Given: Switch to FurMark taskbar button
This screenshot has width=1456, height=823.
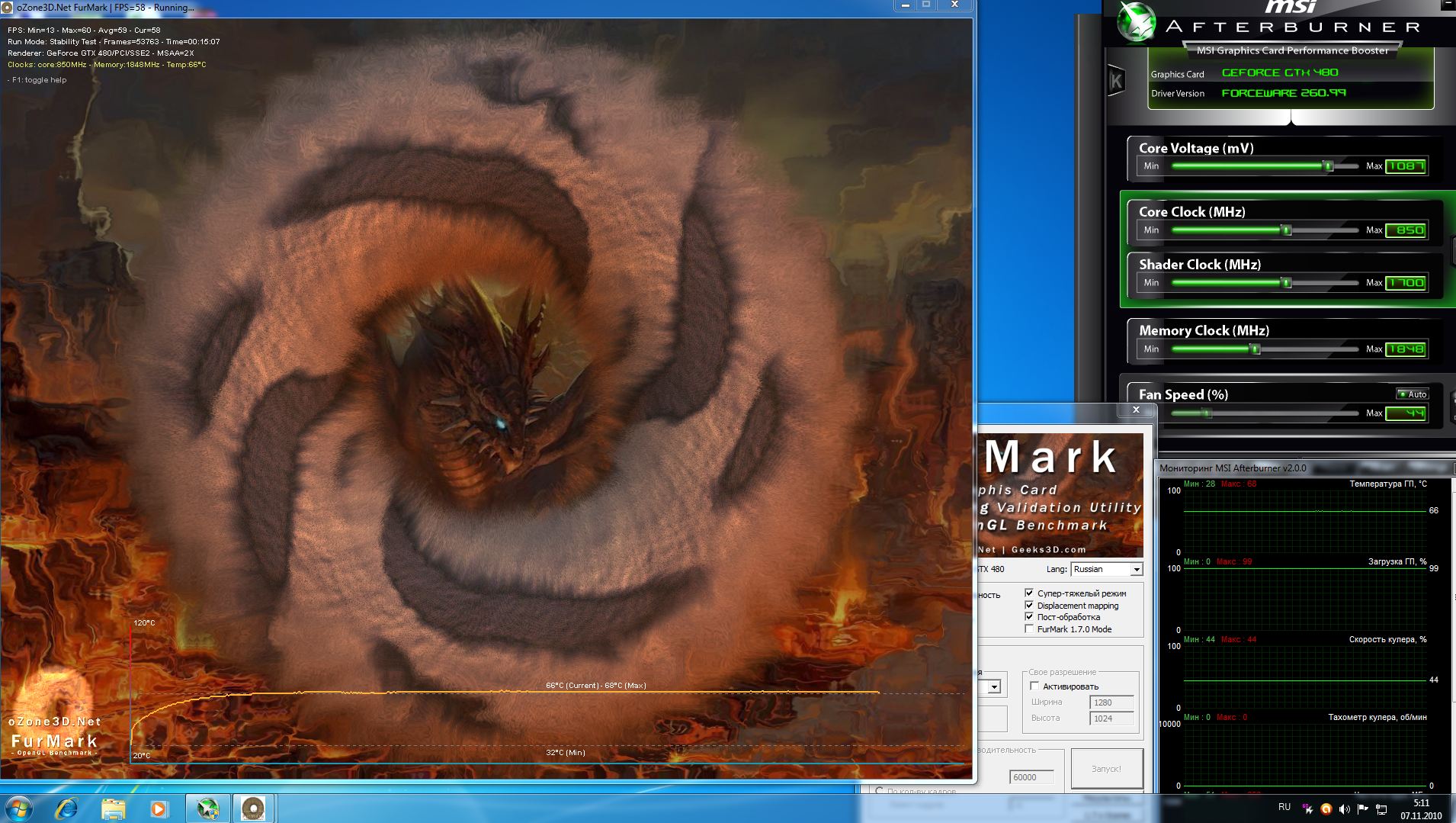Looking at the screenshot, I should [253, 809].
